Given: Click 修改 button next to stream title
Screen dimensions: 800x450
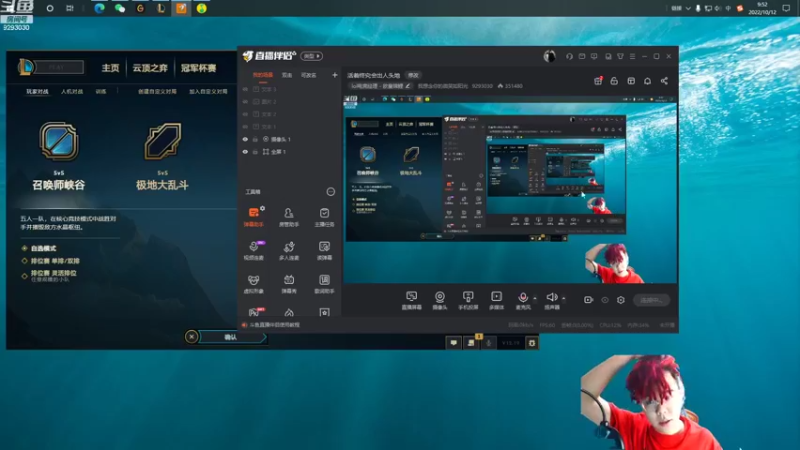Looking at the screenshot, I should click(413, 75).
